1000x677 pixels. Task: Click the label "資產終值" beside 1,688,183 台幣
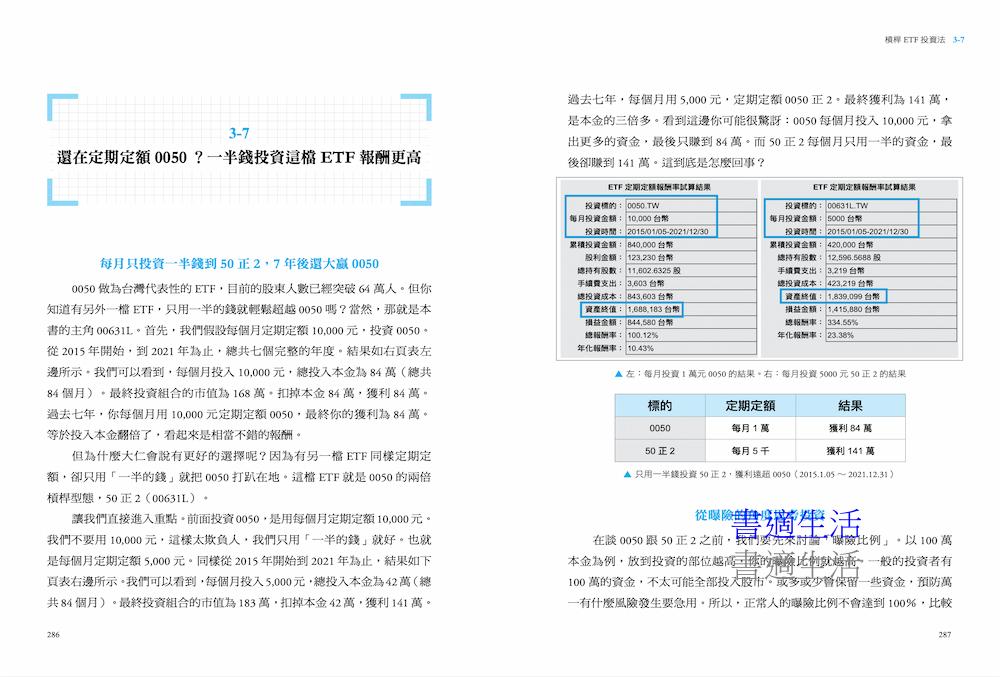tap(603, 309)
